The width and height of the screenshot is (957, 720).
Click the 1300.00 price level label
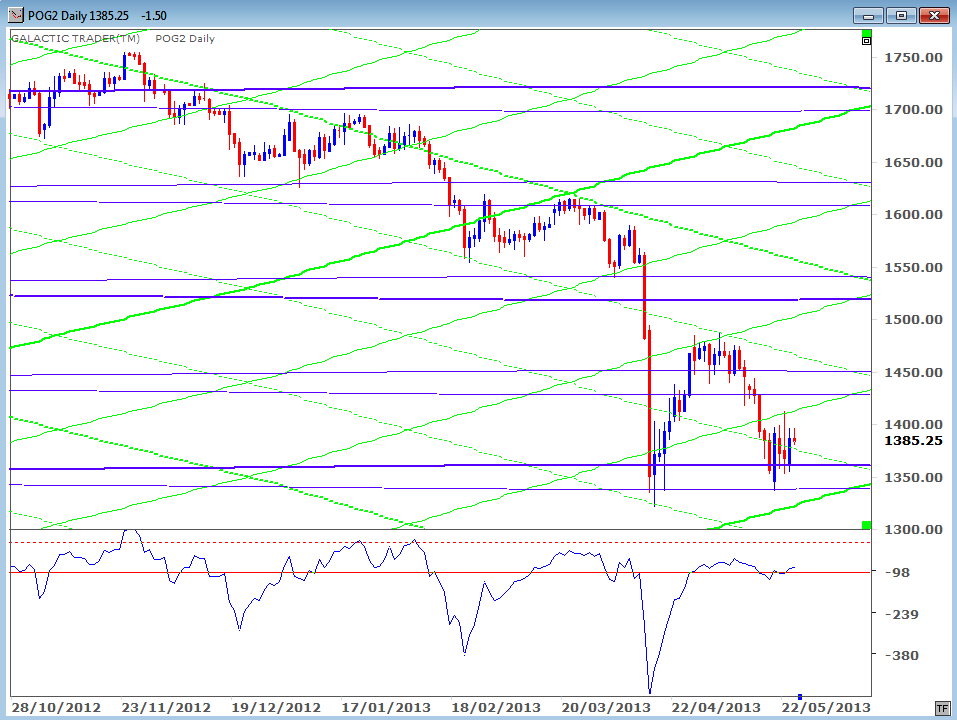[x=913, y=529]
